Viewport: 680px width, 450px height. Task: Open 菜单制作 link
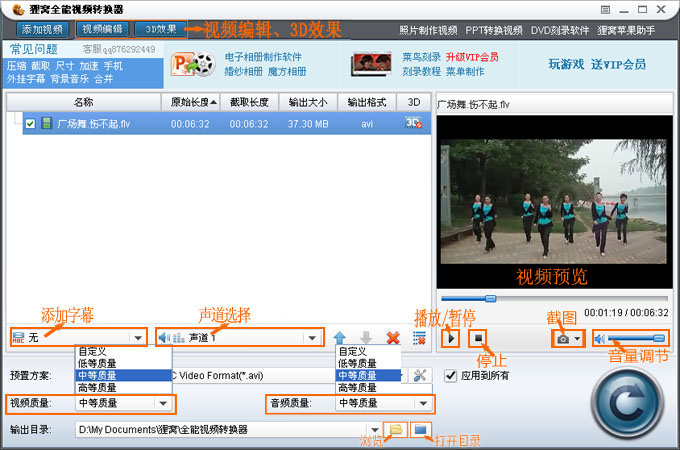[x=465, y=72]
